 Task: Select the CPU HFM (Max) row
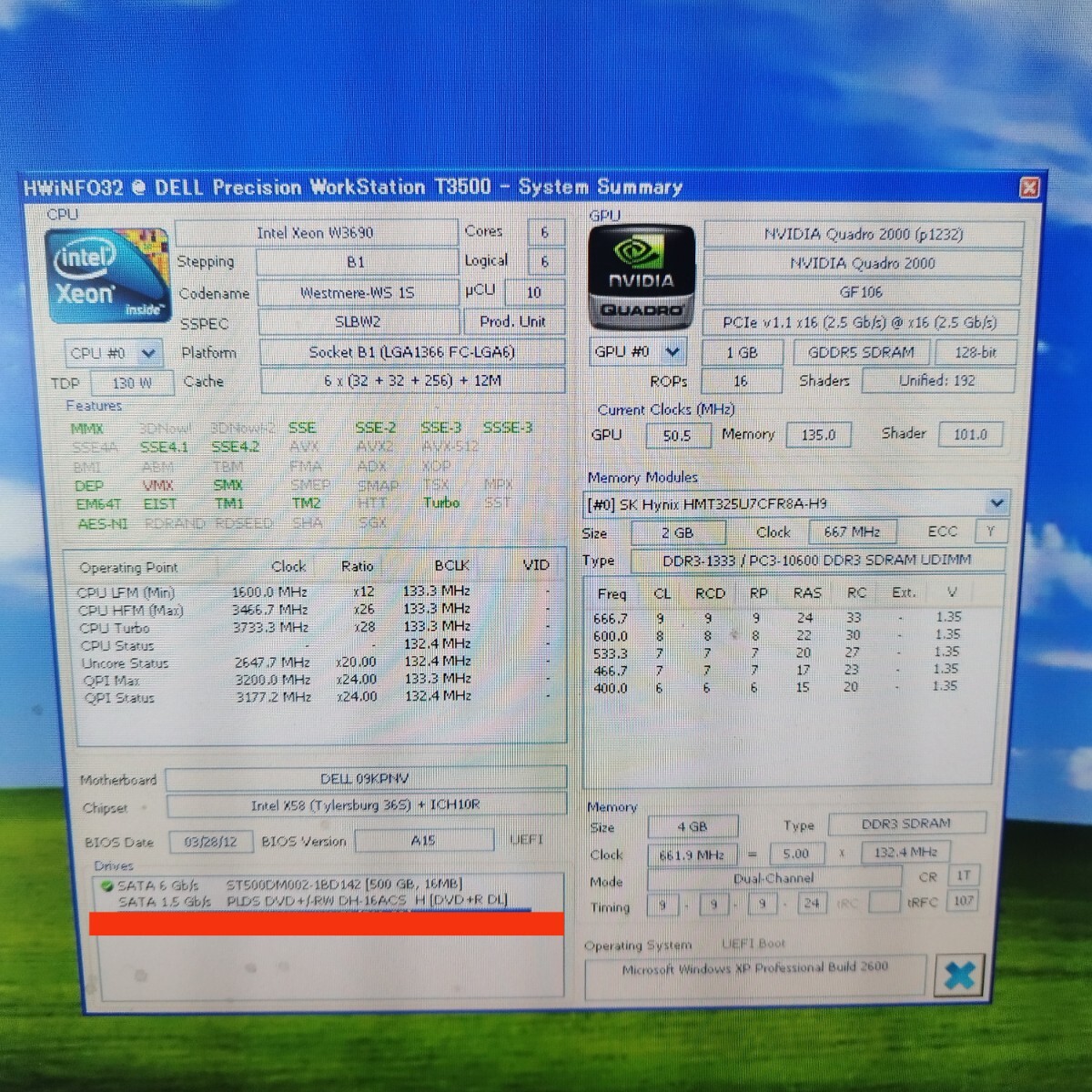pos(314,610)
